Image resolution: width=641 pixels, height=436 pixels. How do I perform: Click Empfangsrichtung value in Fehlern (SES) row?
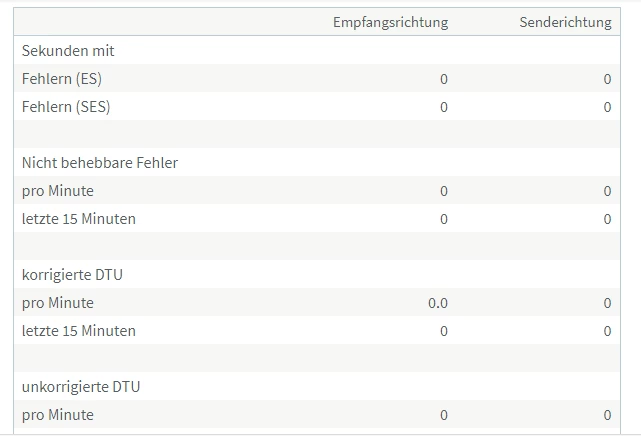444,107
